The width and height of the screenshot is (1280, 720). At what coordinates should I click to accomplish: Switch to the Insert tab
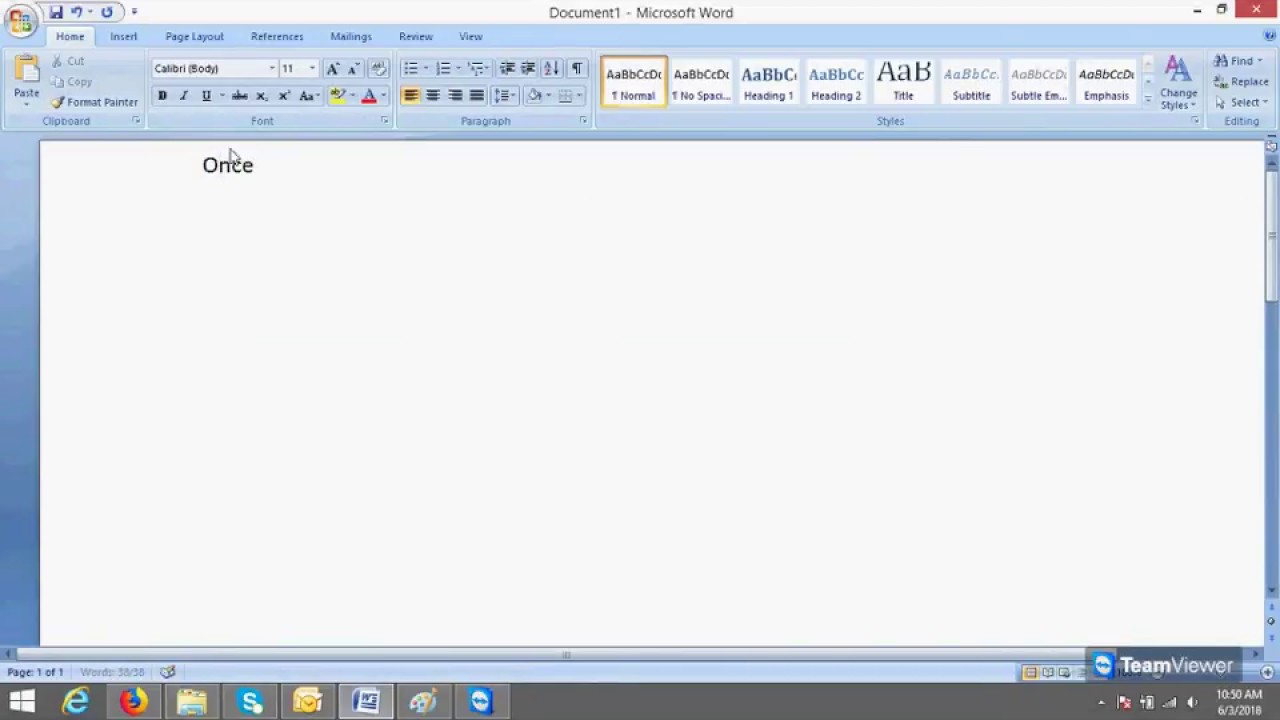[x=124, y=36]
